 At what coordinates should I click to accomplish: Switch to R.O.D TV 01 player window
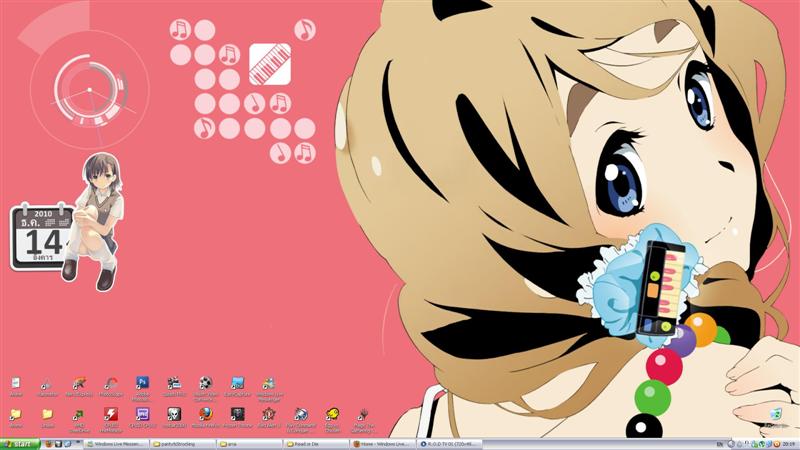coord(448,444)
